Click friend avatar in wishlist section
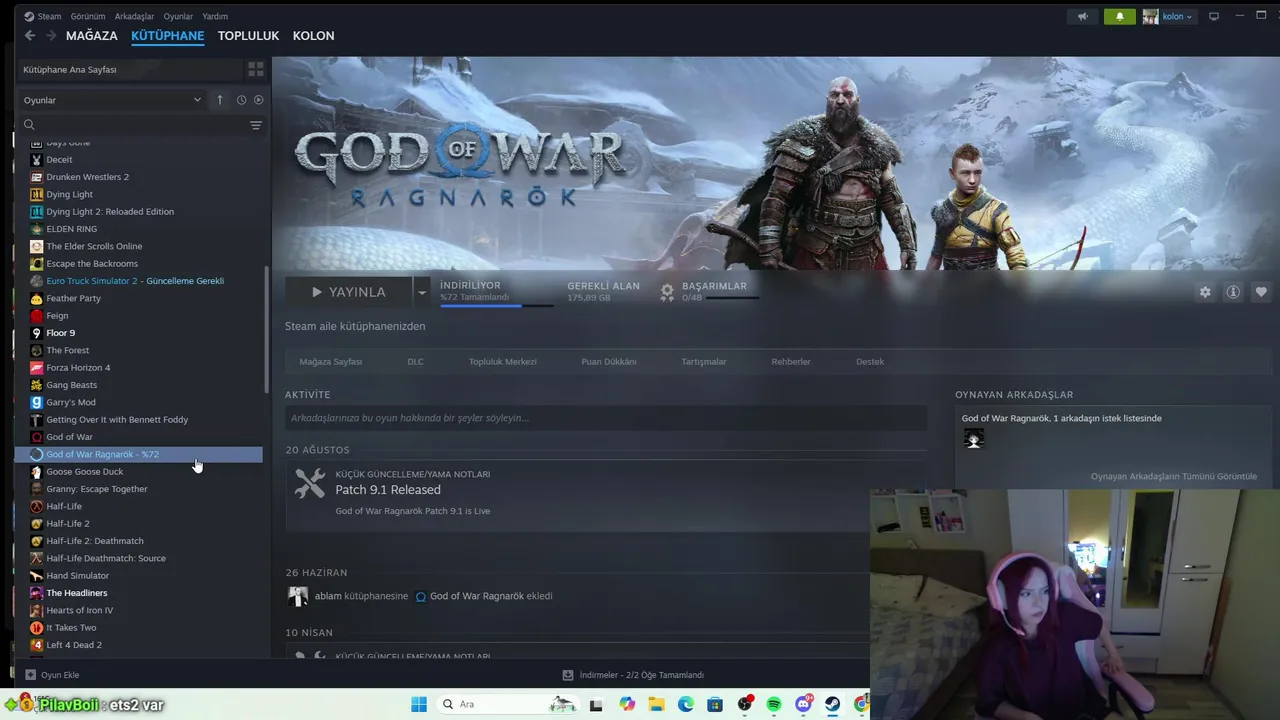The image size is (1280, 720). [974, 439]
